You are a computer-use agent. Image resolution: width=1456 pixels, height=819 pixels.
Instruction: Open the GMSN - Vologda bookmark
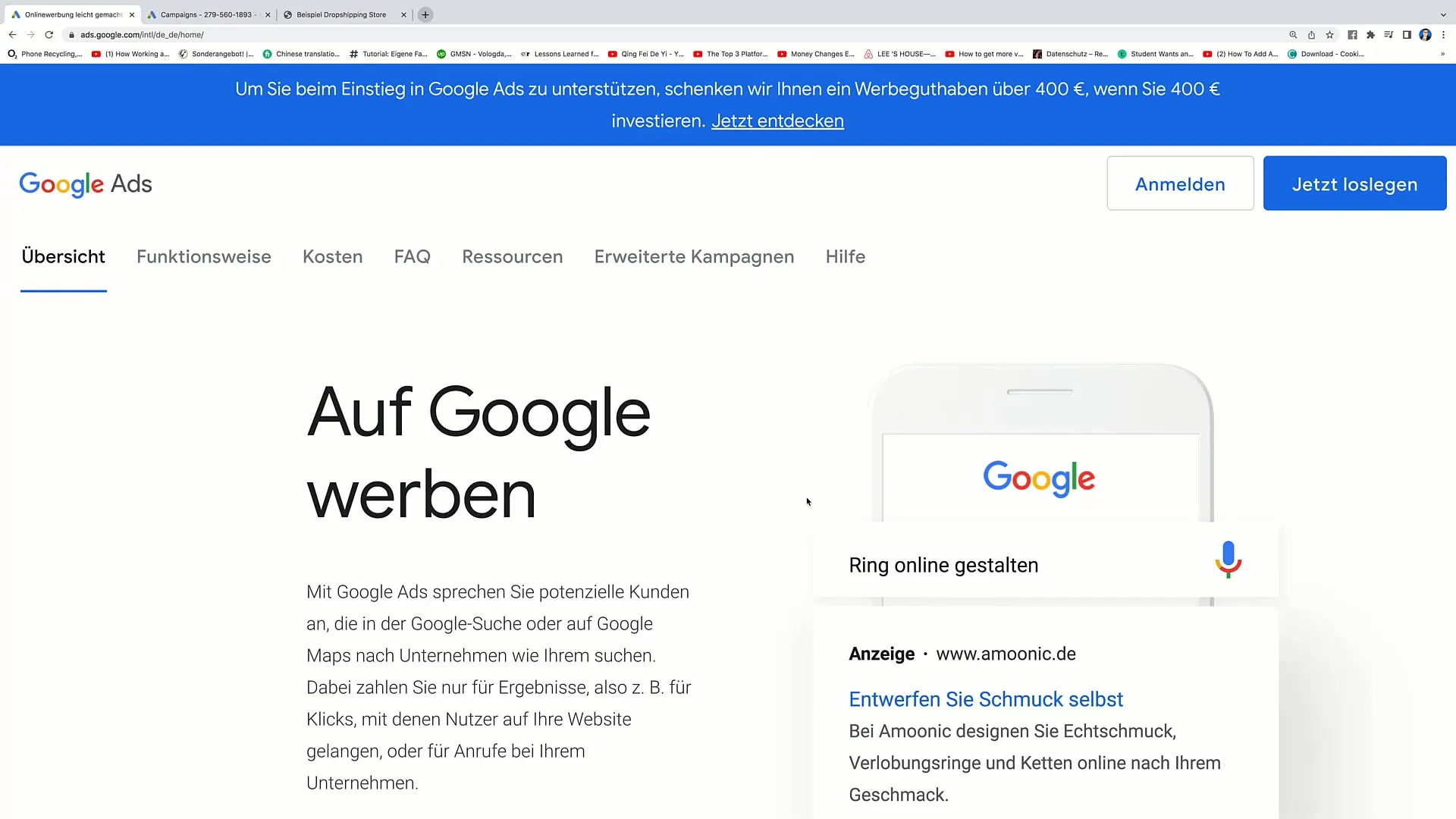point(474,54)
